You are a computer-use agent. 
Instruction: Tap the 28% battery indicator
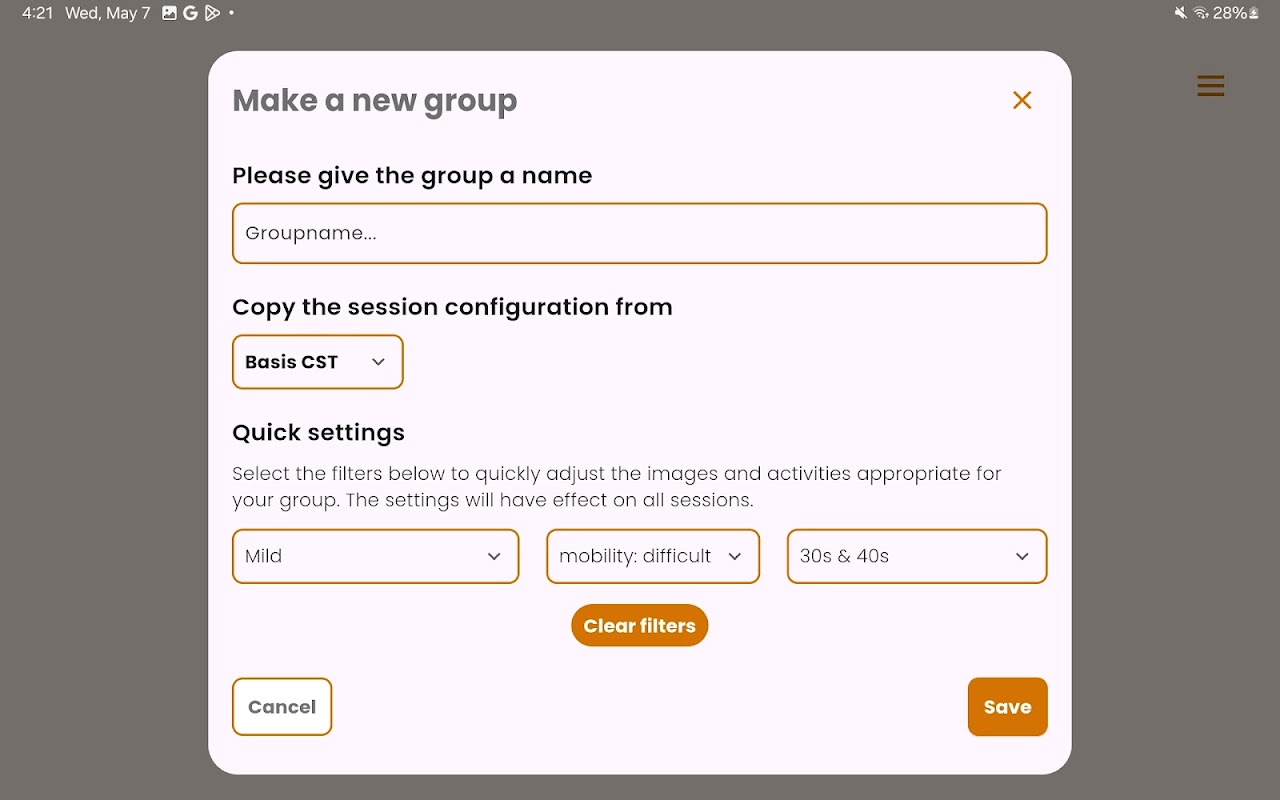[1236, 13]
